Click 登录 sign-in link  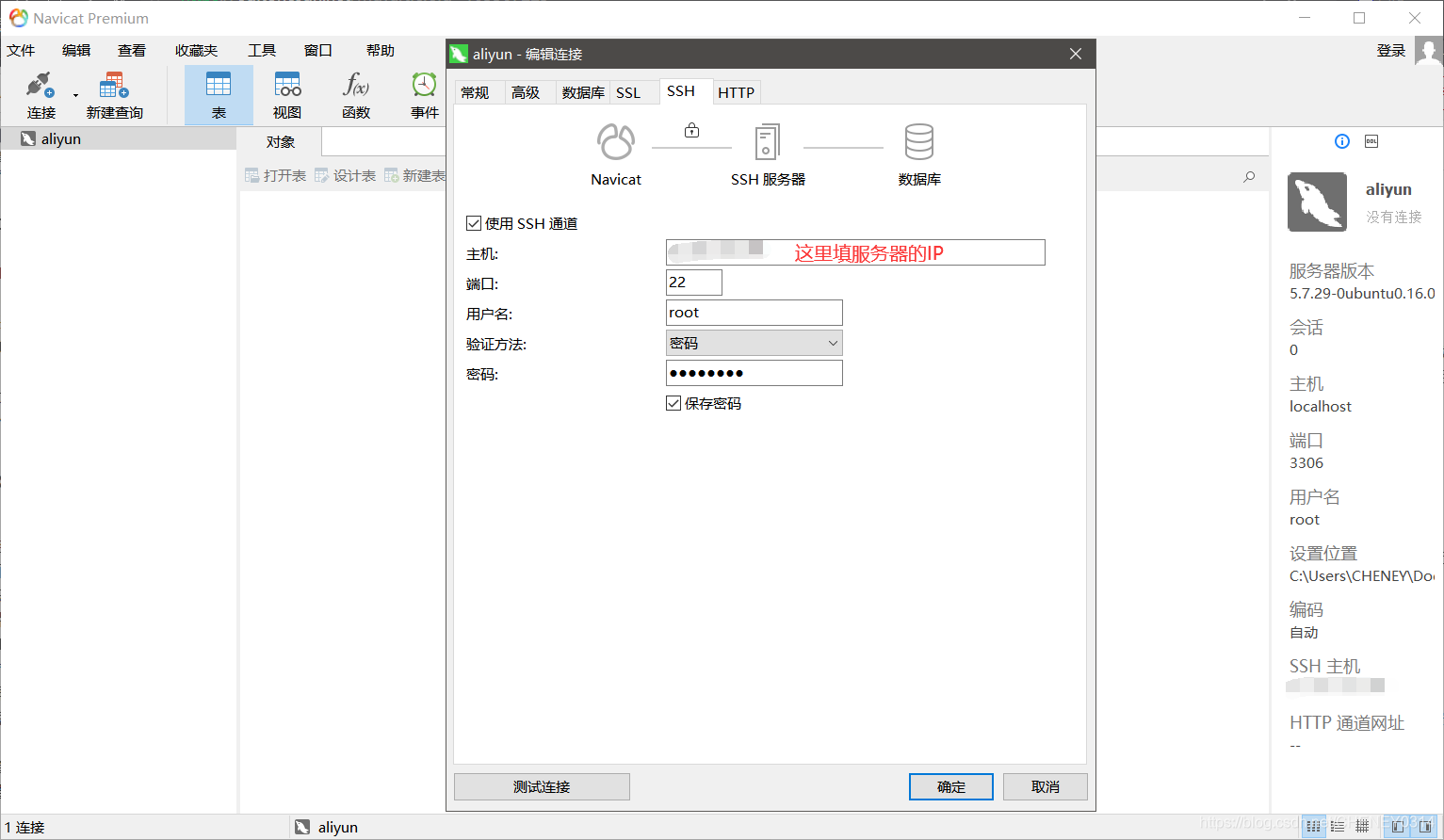(1390, 50)
